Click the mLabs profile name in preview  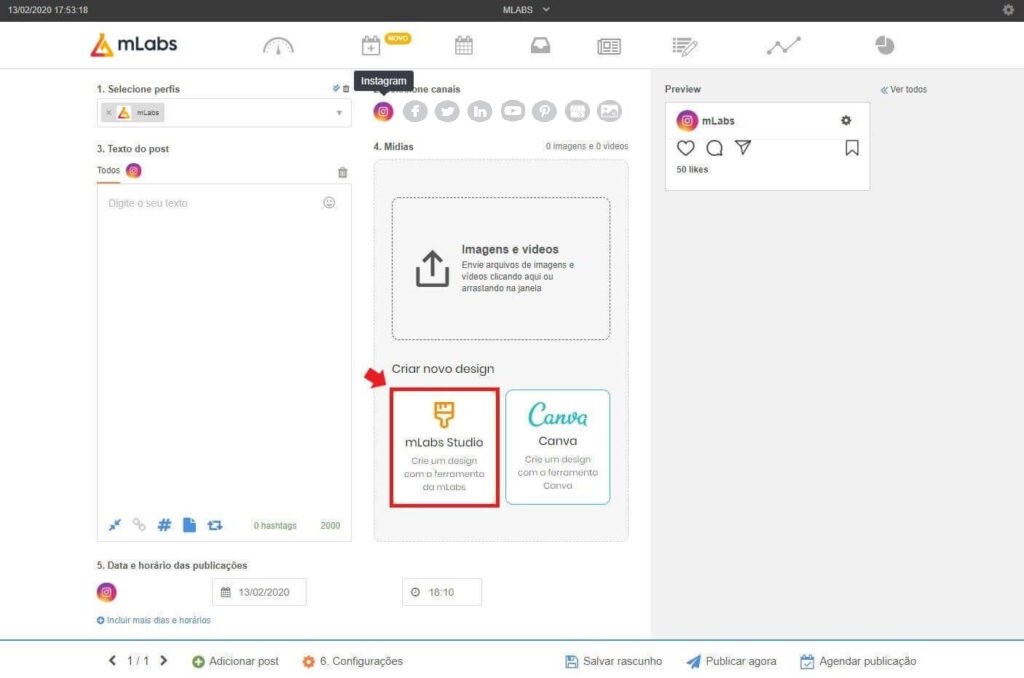coord(718,121)
